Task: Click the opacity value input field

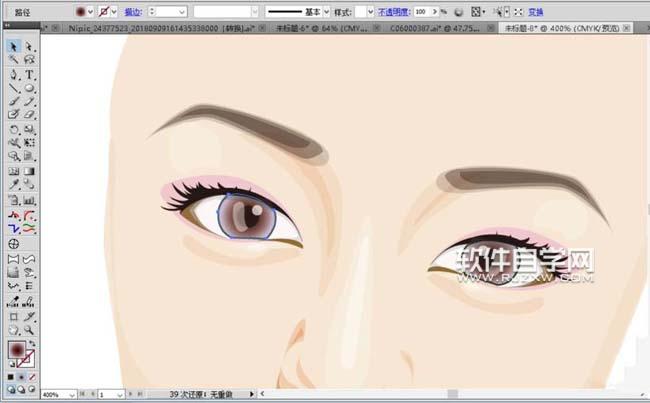Action: (419, 11)
